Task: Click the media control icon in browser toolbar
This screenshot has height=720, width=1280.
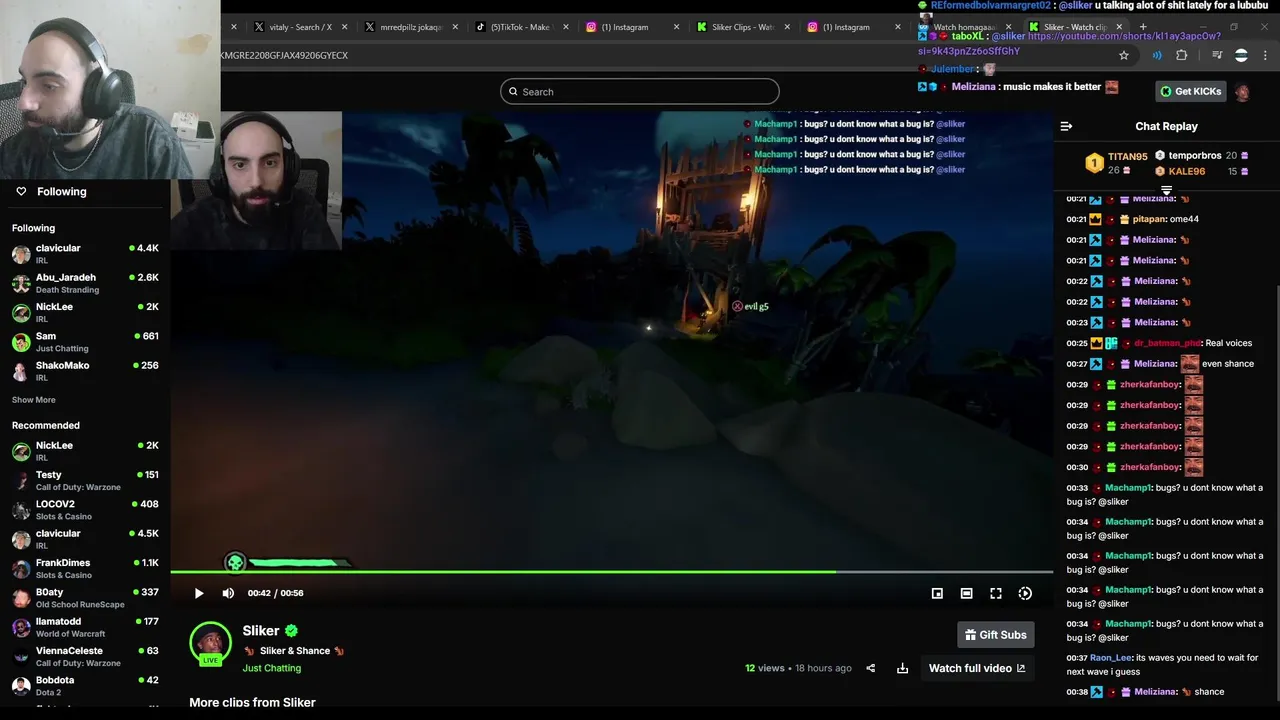Action: click(x=1217, y=56)
